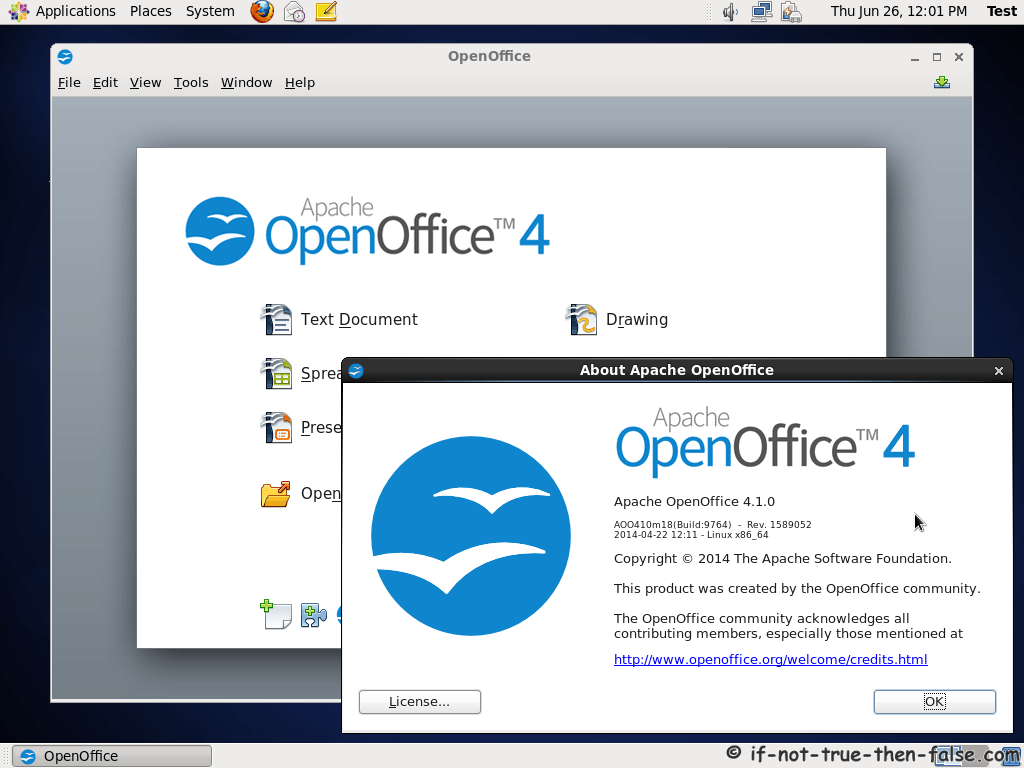Click the Test user menu
The width and height of the screenshot is (1024, 768).
click(1001, 11)
